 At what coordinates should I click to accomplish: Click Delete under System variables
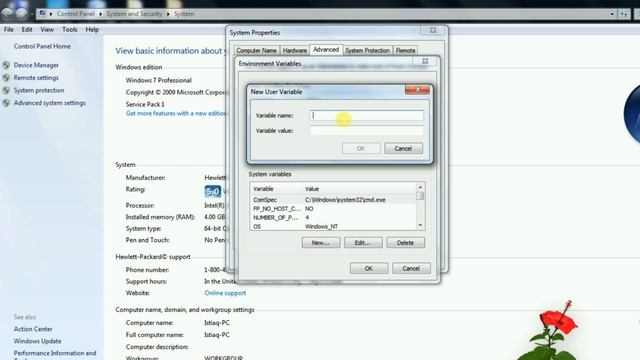coord(405,243)
